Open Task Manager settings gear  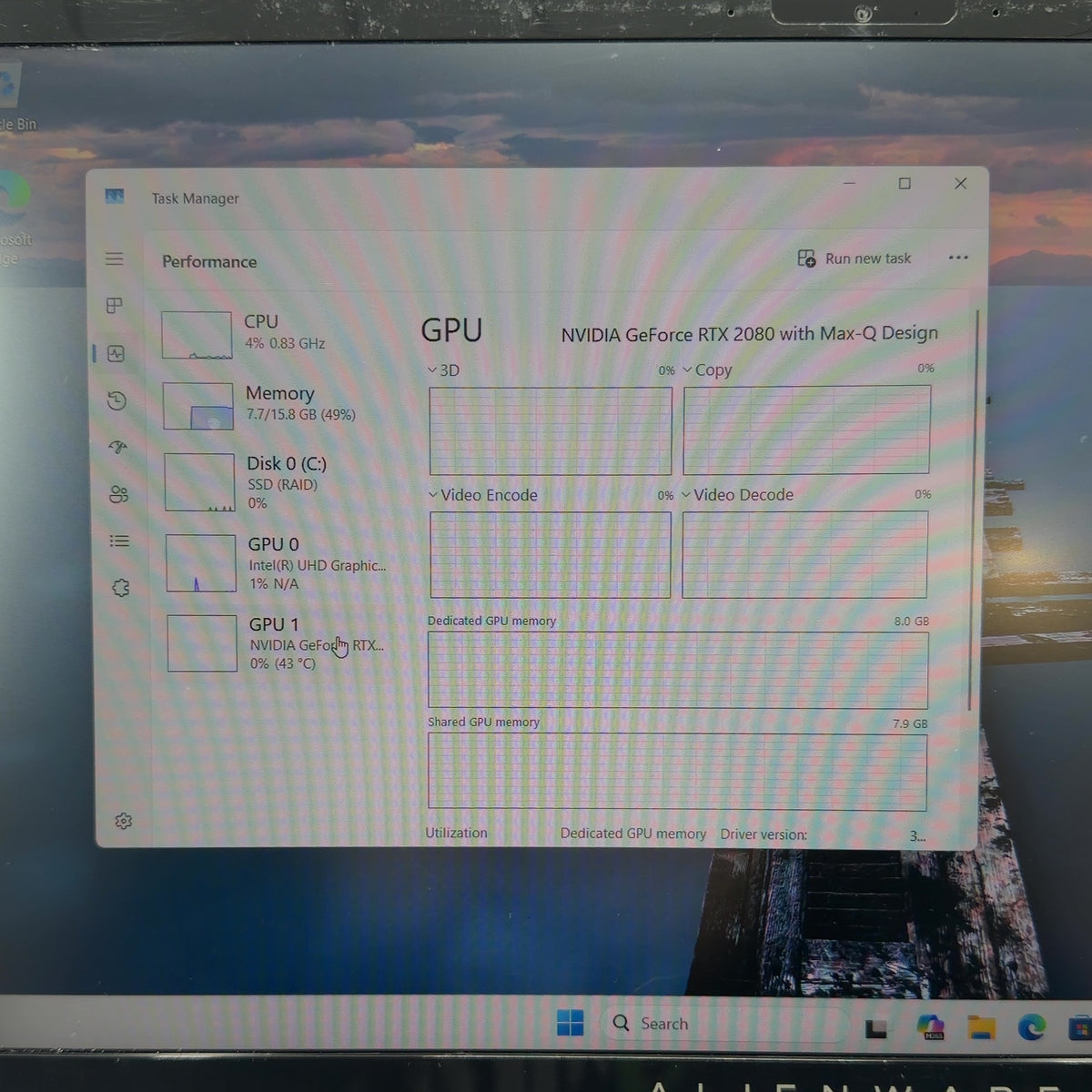coord(124,821)
